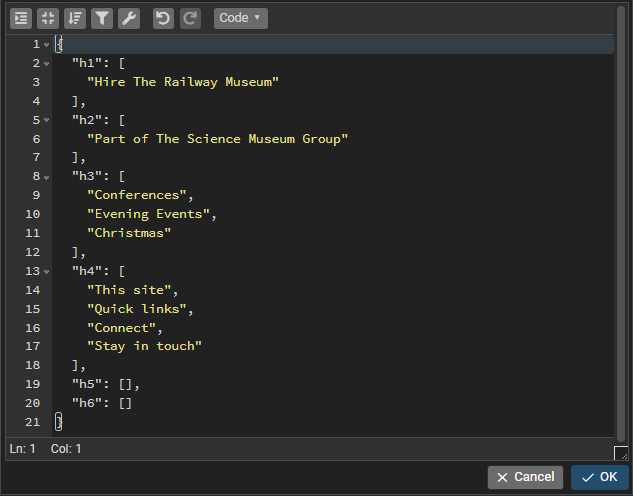Click line number 18 in gutter
Image resolution: width=633 pixels, height=496 pixels.
coord(32,365)
